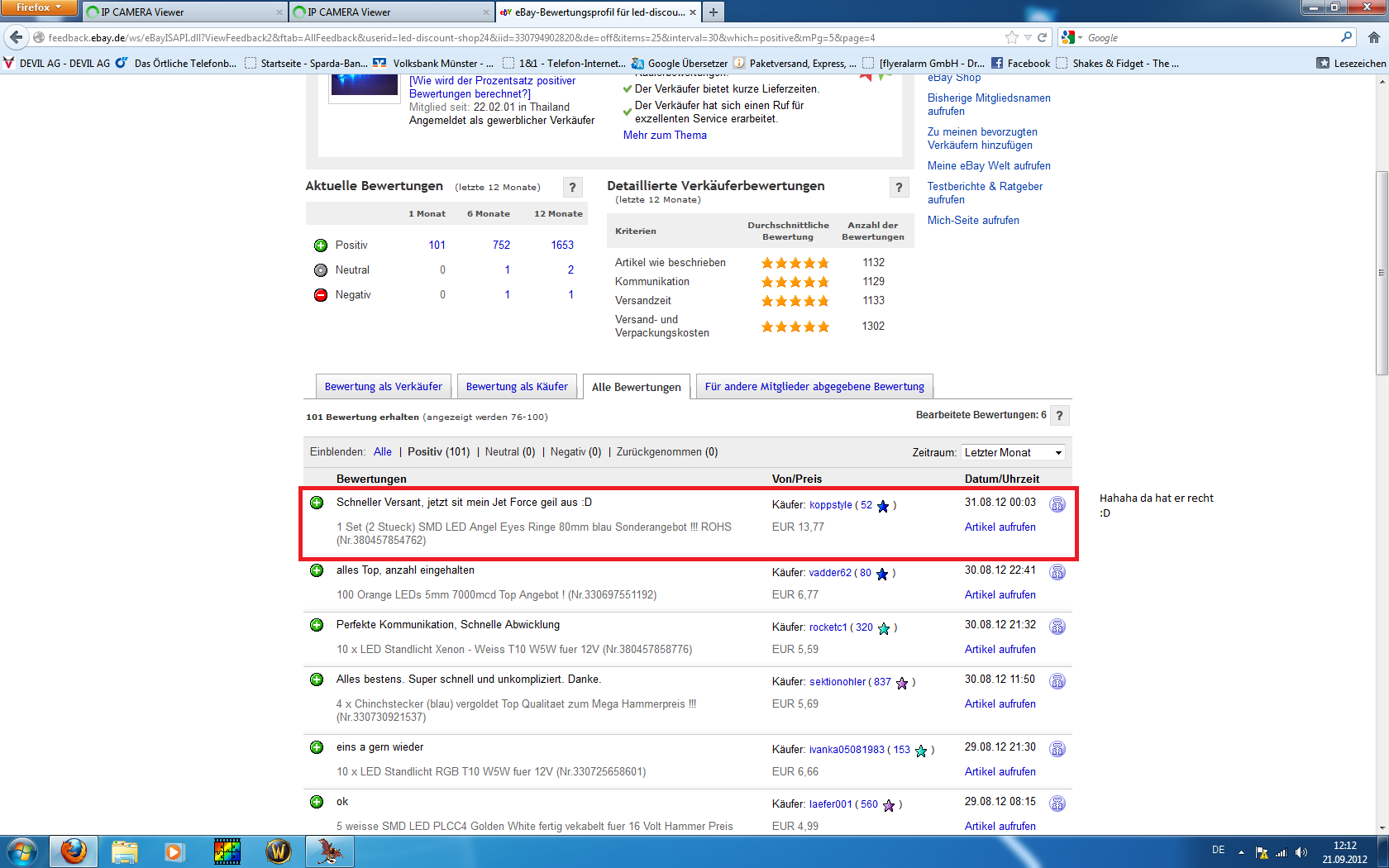The image size is (1389, 868).
Task: Click the Firefox home icon
Action: (x=1374, y=37)
